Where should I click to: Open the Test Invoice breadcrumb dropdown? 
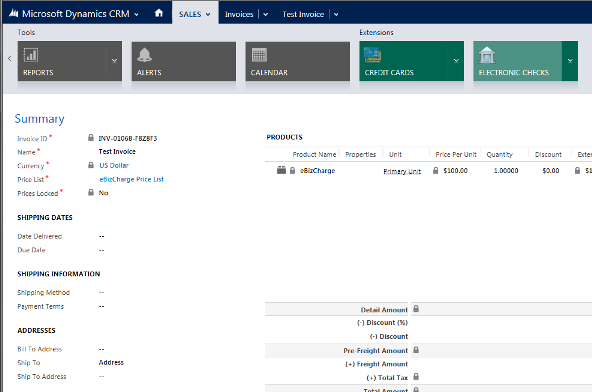click(336, 14)
